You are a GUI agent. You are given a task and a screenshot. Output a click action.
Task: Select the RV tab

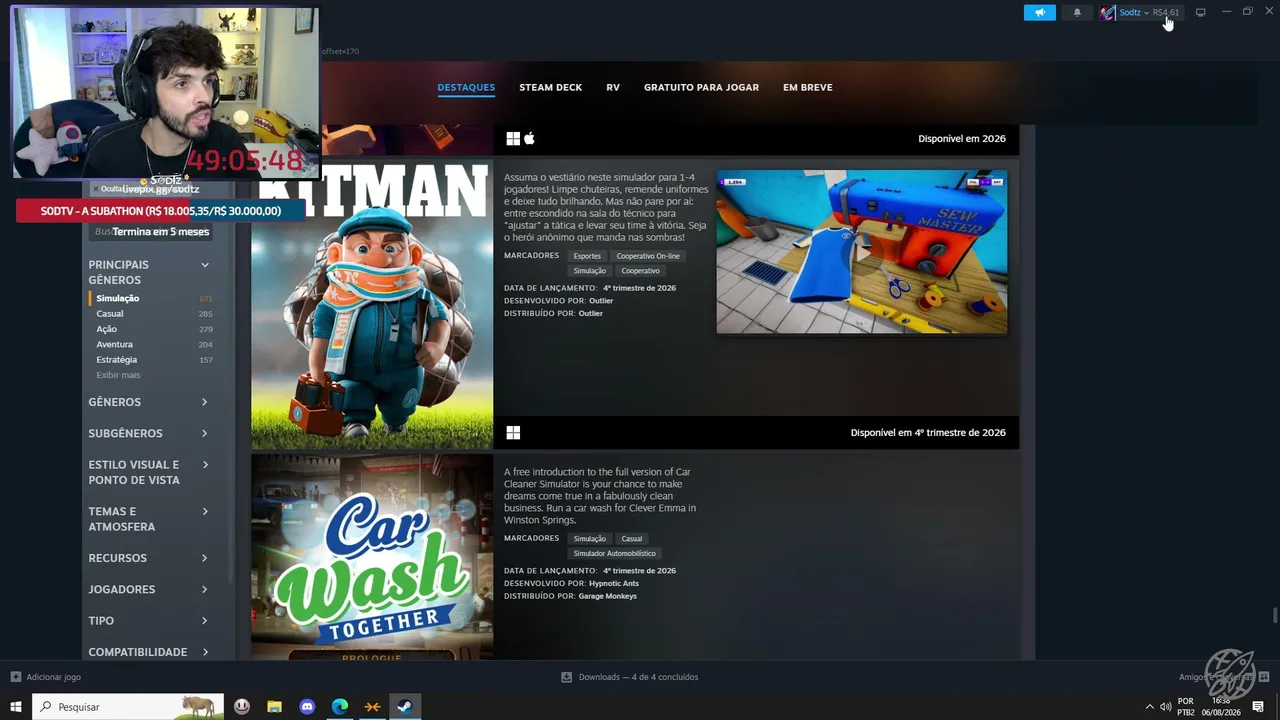tap(613, 87)
